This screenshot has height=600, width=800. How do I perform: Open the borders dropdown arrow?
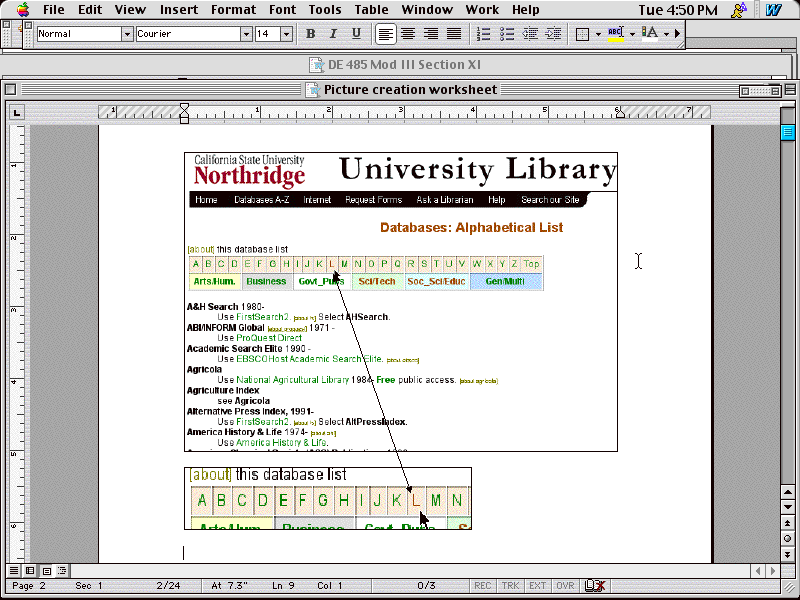pyautogui.click(x=598, y=34)
